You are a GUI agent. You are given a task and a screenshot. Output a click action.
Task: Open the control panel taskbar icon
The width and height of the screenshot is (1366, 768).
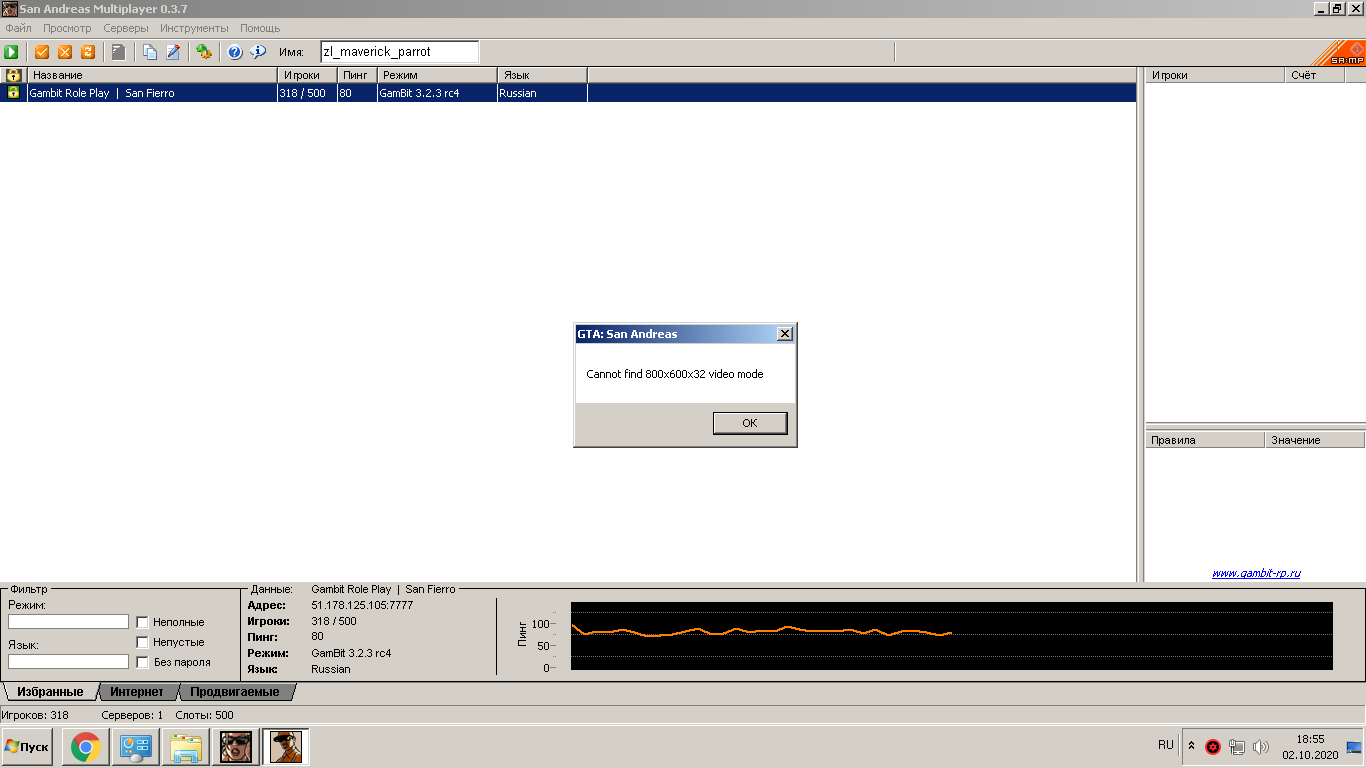point(135,747)
